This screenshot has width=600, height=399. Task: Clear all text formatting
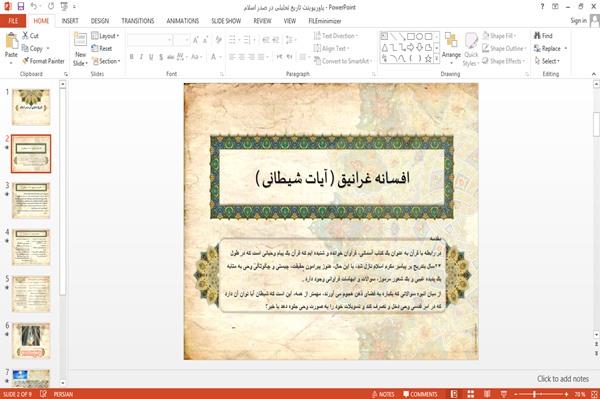(x=219, y=40)
